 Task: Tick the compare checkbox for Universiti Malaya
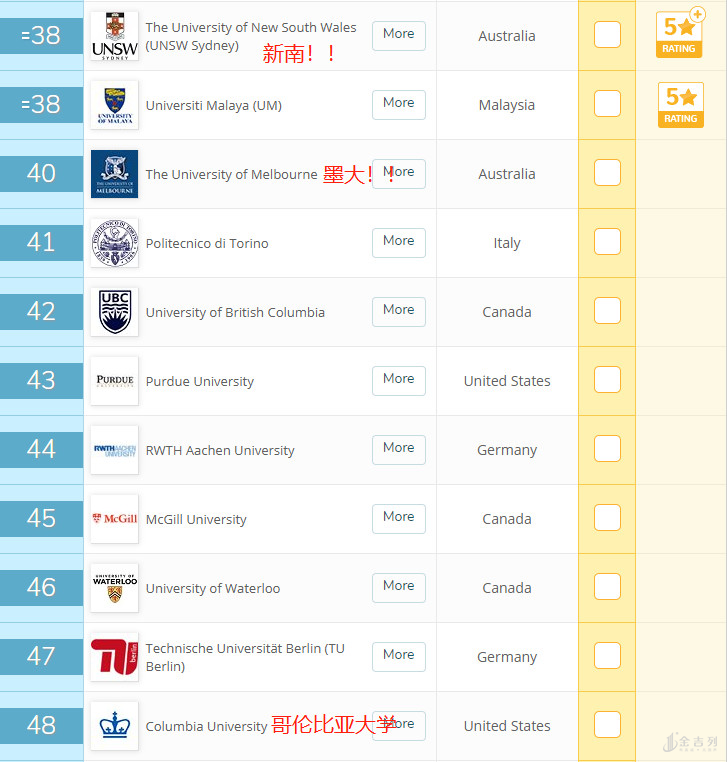coord(607,104)
